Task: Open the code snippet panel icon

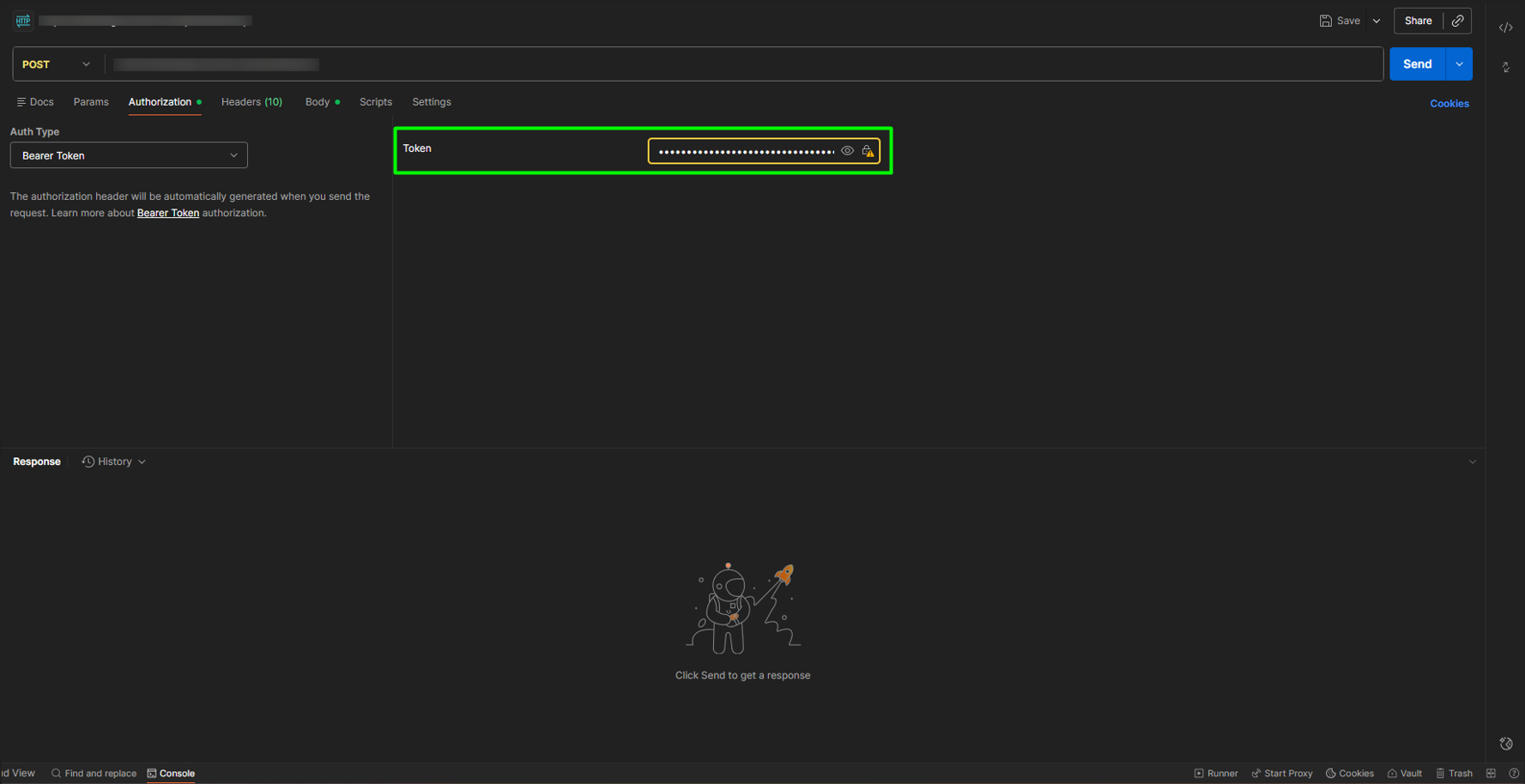Action: pyautogui.click(x=1505, y=27)
